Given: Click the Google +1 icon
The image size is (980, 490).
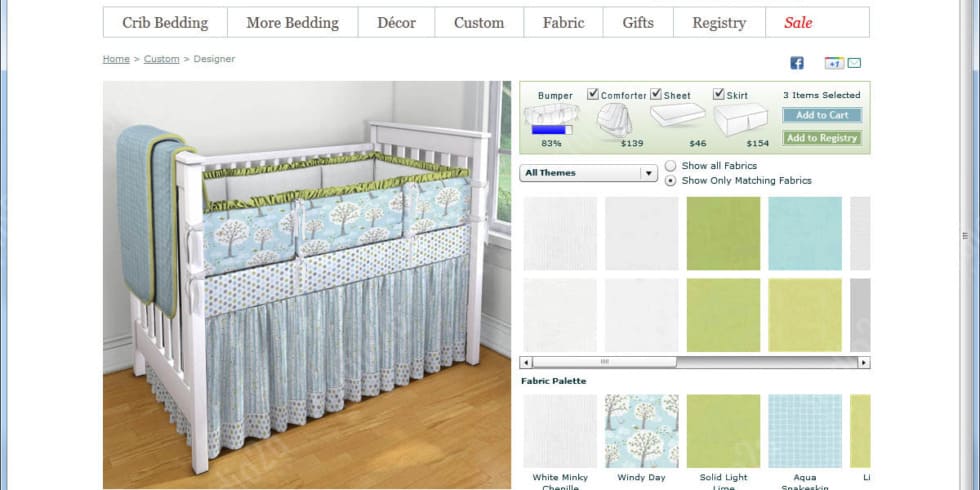Looking at the screenshot, I should point(834,62).
